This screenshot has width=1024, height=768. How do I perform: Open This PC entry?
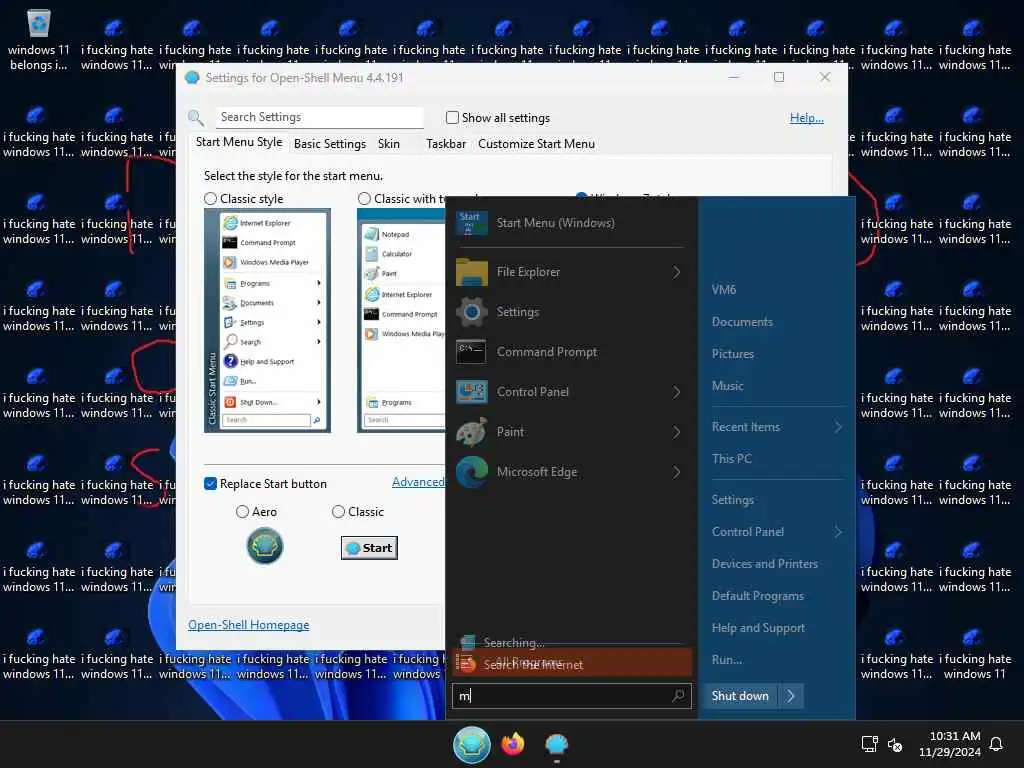731,459
